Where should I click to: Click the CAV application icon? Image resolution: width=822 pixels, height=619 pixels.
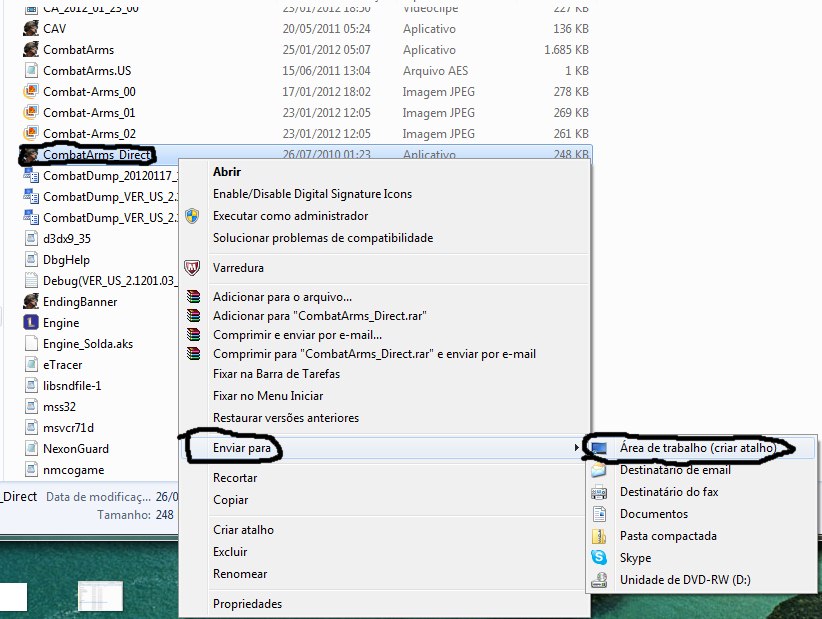[31, 28]
